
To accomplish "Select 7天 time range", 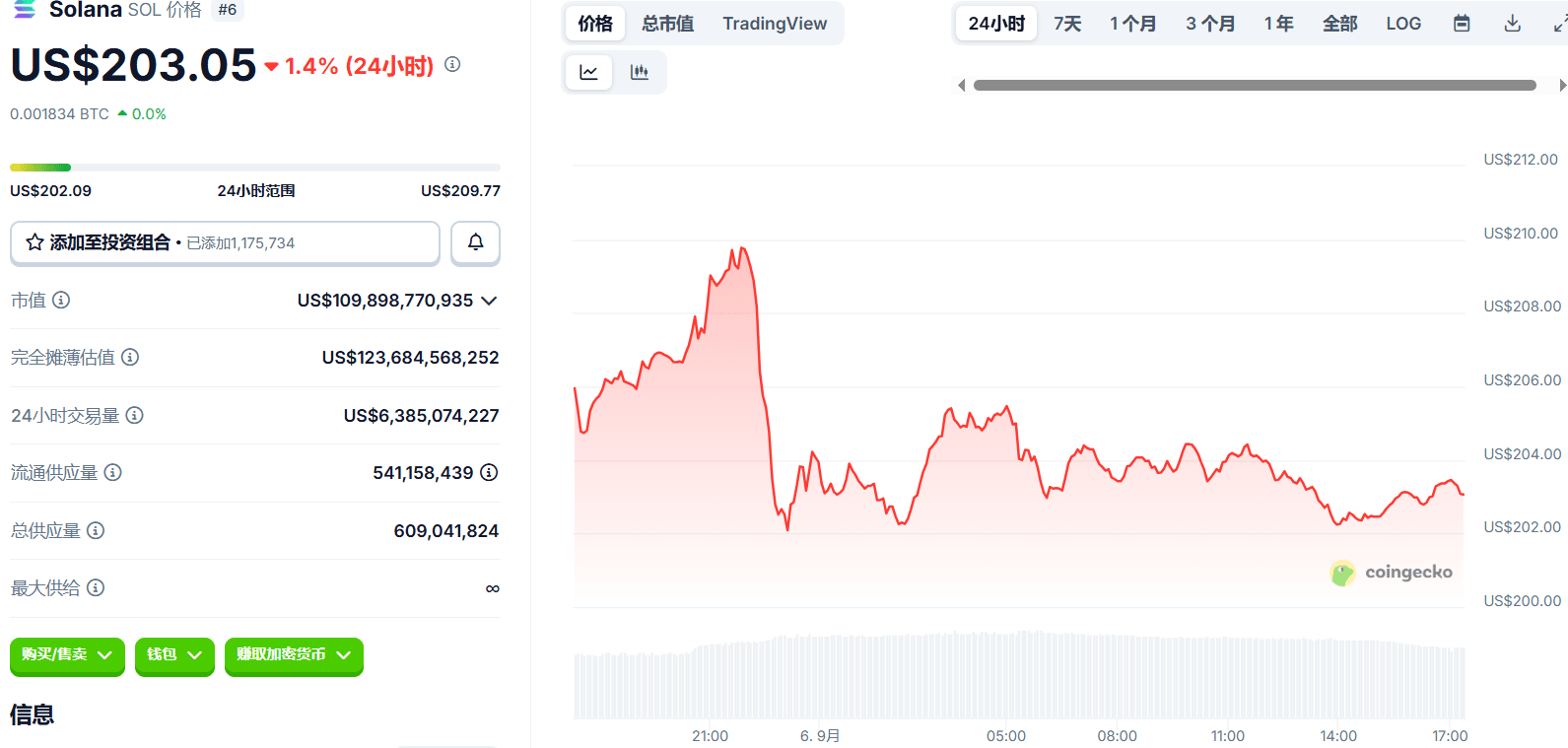I will click(x=1067, y=24).
